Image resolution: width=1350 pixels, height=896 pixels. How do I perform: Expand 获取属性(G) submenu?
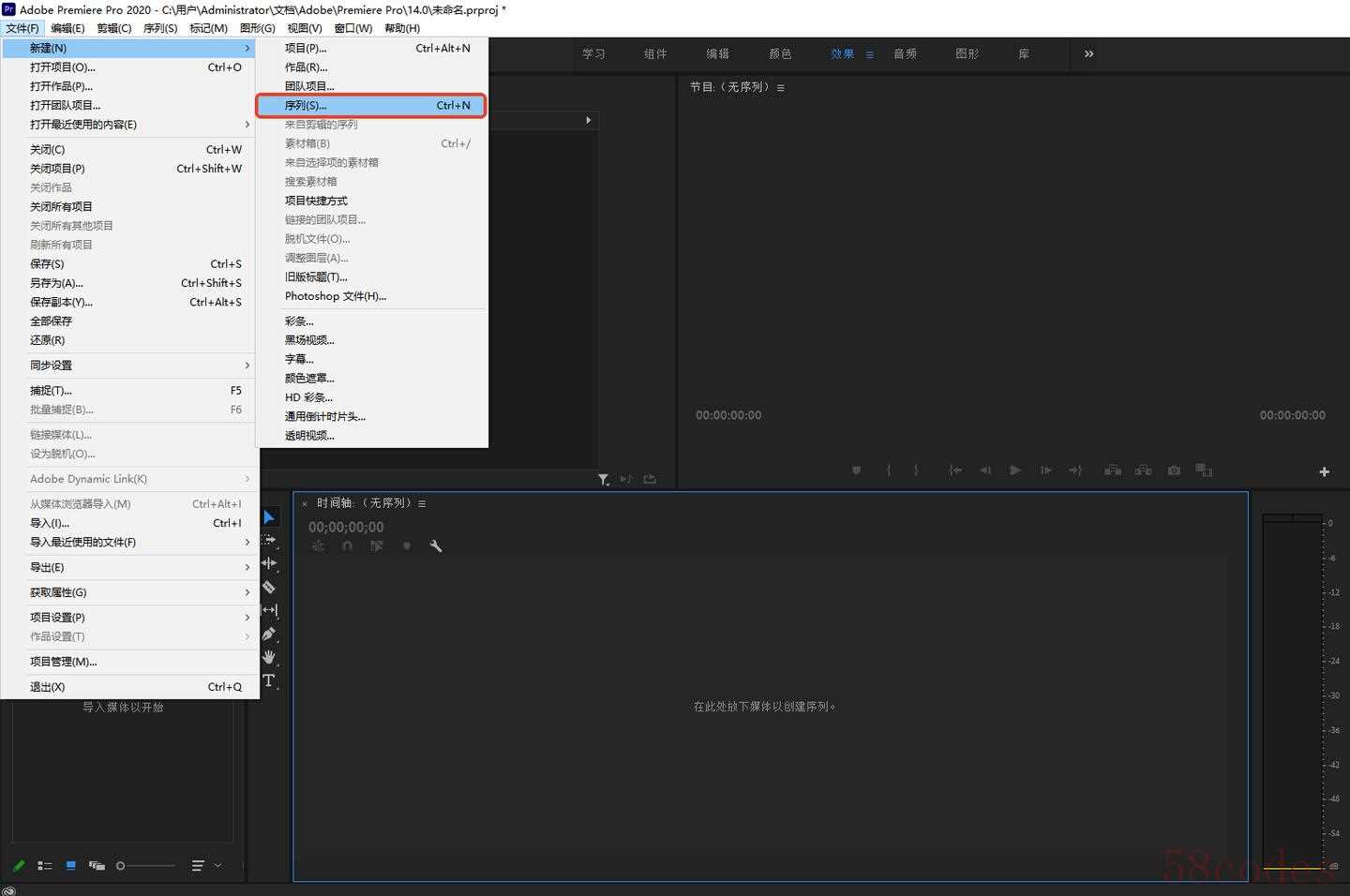[130, 593]
